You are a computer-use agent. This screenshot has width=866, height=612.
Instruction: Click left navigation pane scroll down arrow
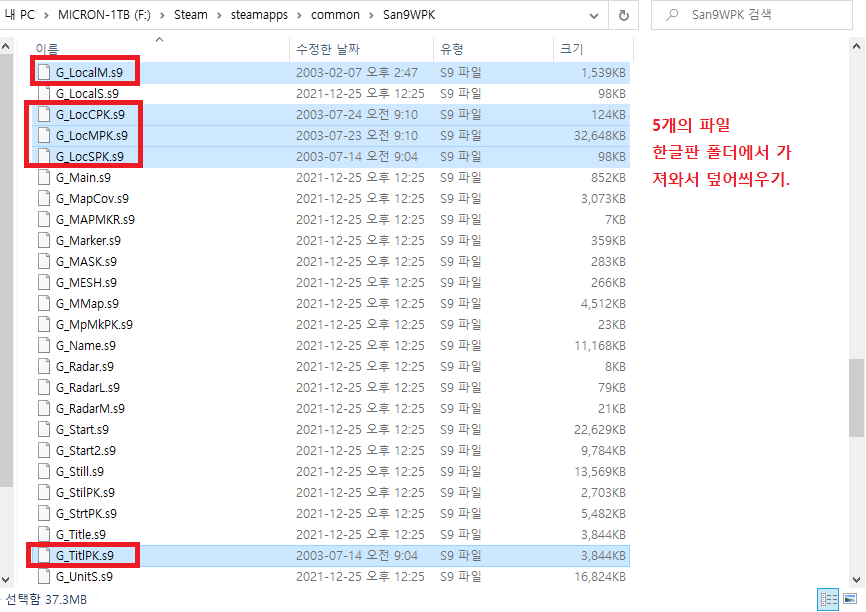[x=6, y=579]
